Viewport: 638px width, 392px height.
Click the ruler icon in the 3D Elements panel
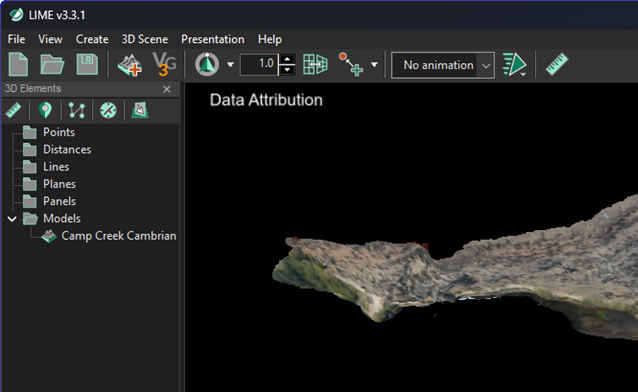coord(13,110)
